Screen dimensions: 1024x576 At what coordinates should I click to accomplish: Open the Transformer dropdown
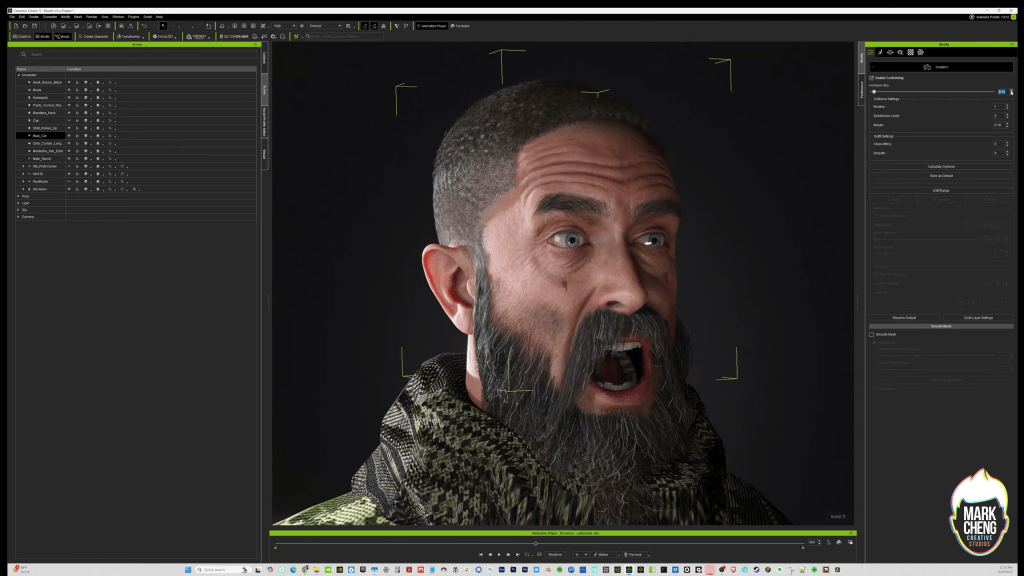pos(131,37)
